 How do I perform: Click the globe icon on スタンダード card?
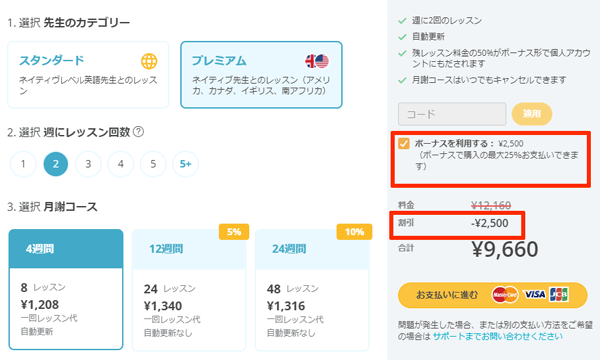point(149,61)
